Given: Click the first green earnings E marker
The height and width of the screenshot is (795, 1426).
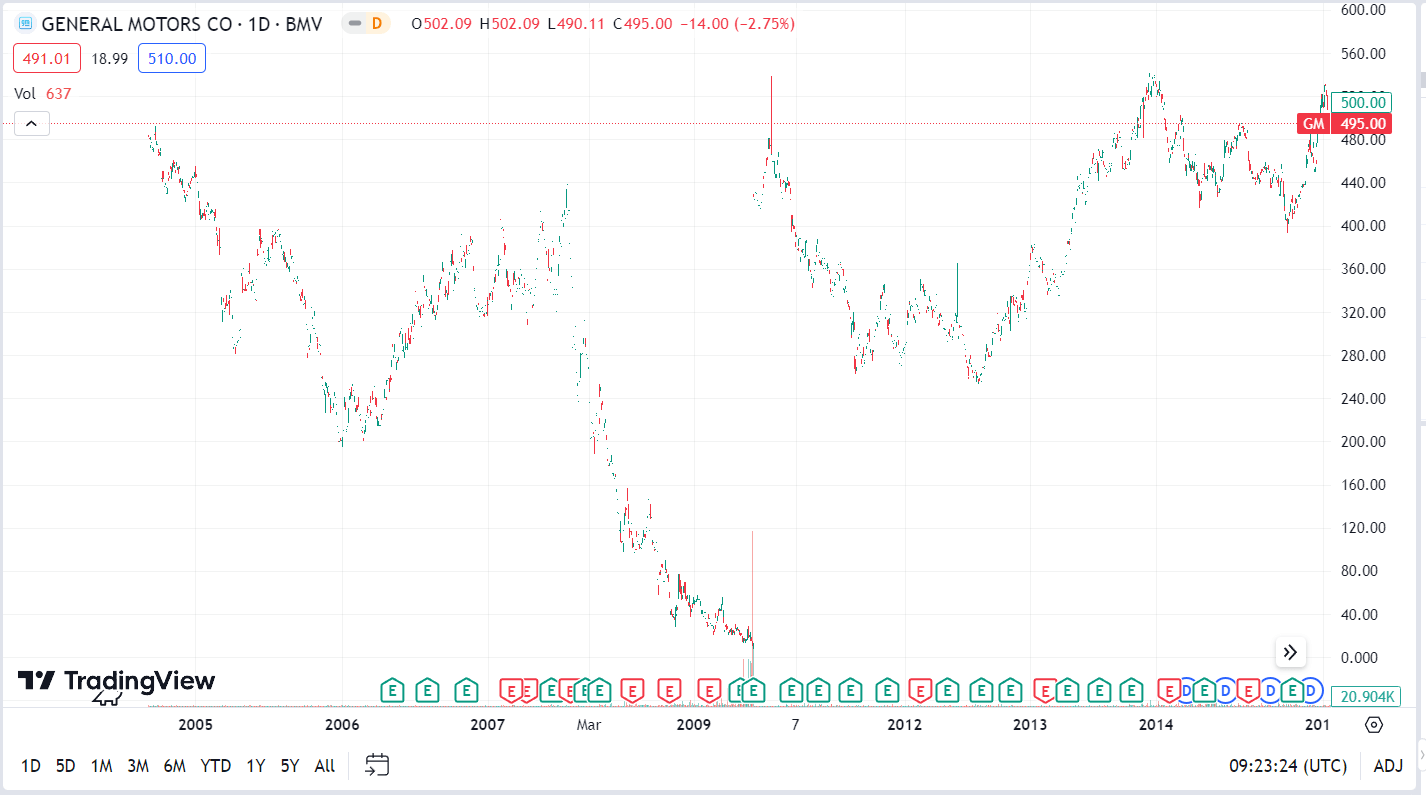Looking at the screenshot, I should [x=393, y=690].
